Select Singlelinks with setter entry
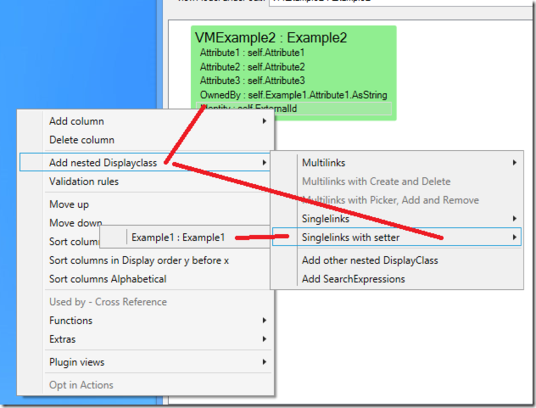 tap(397, 237)
